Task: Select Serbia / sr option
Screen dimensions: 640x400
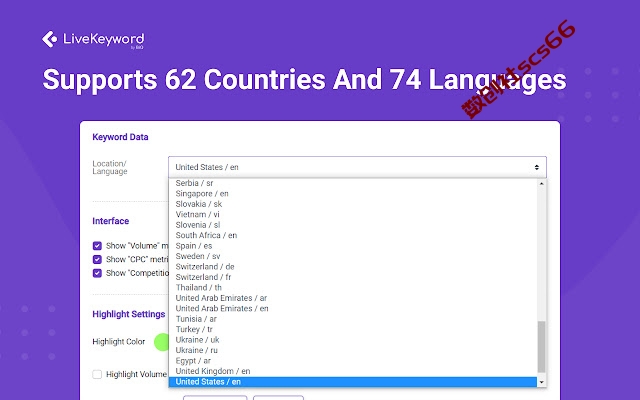Action: click(353, 183)
